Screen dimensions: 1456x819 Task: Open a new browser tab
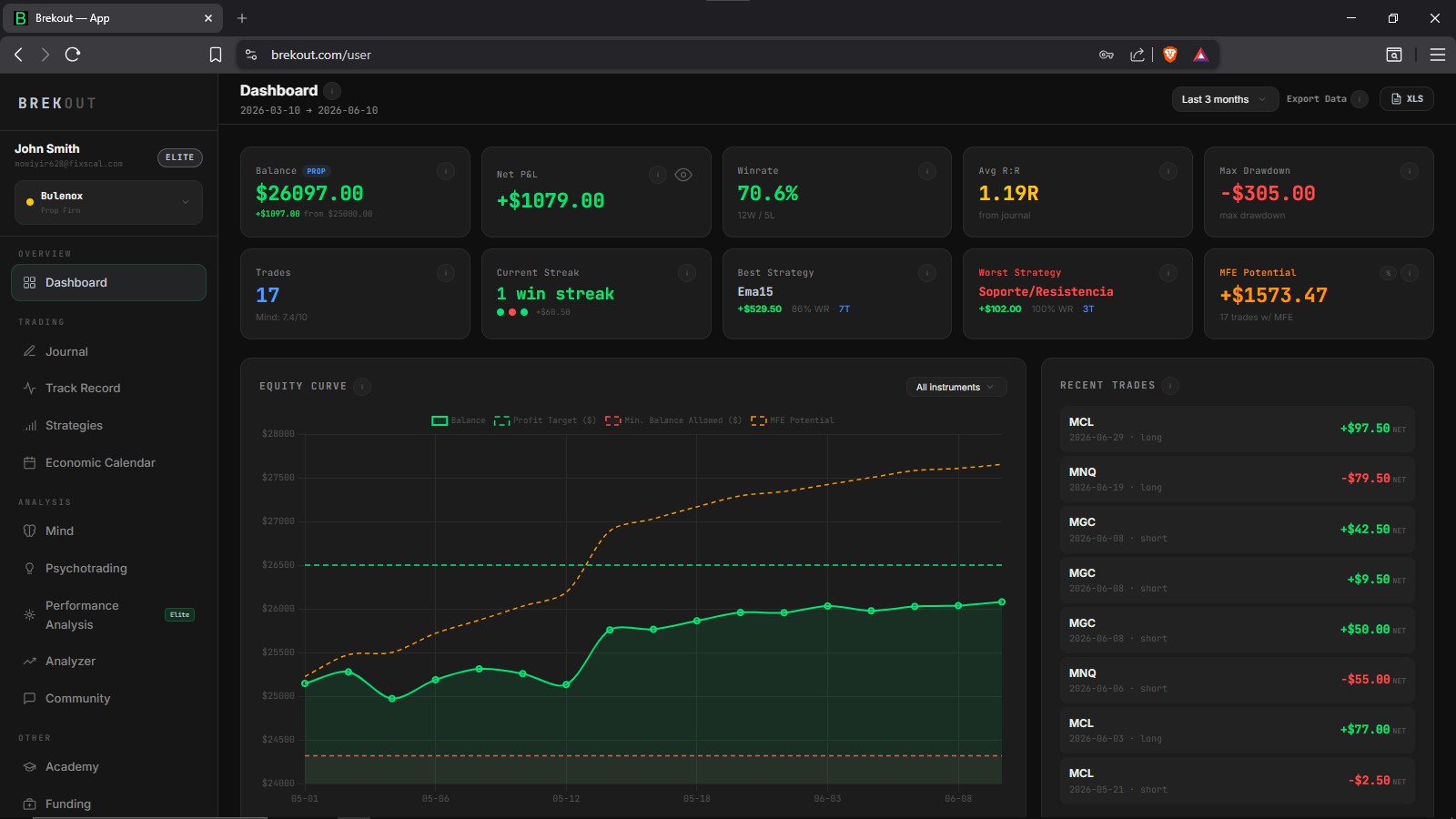pos(242,18)
